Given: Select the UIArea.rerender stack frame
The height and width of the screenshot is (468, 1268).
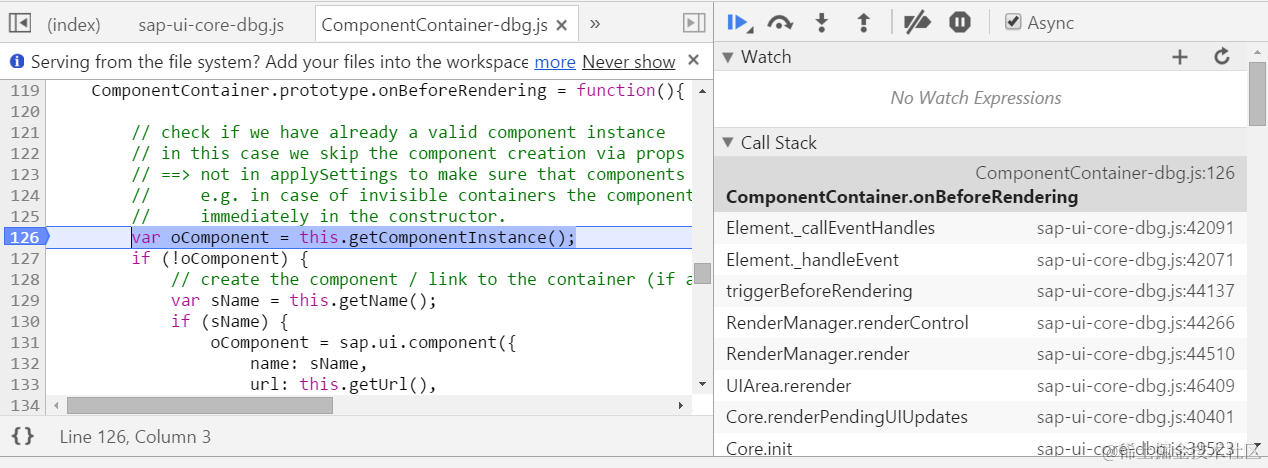Looking at the screenshot, I should 981,386.
